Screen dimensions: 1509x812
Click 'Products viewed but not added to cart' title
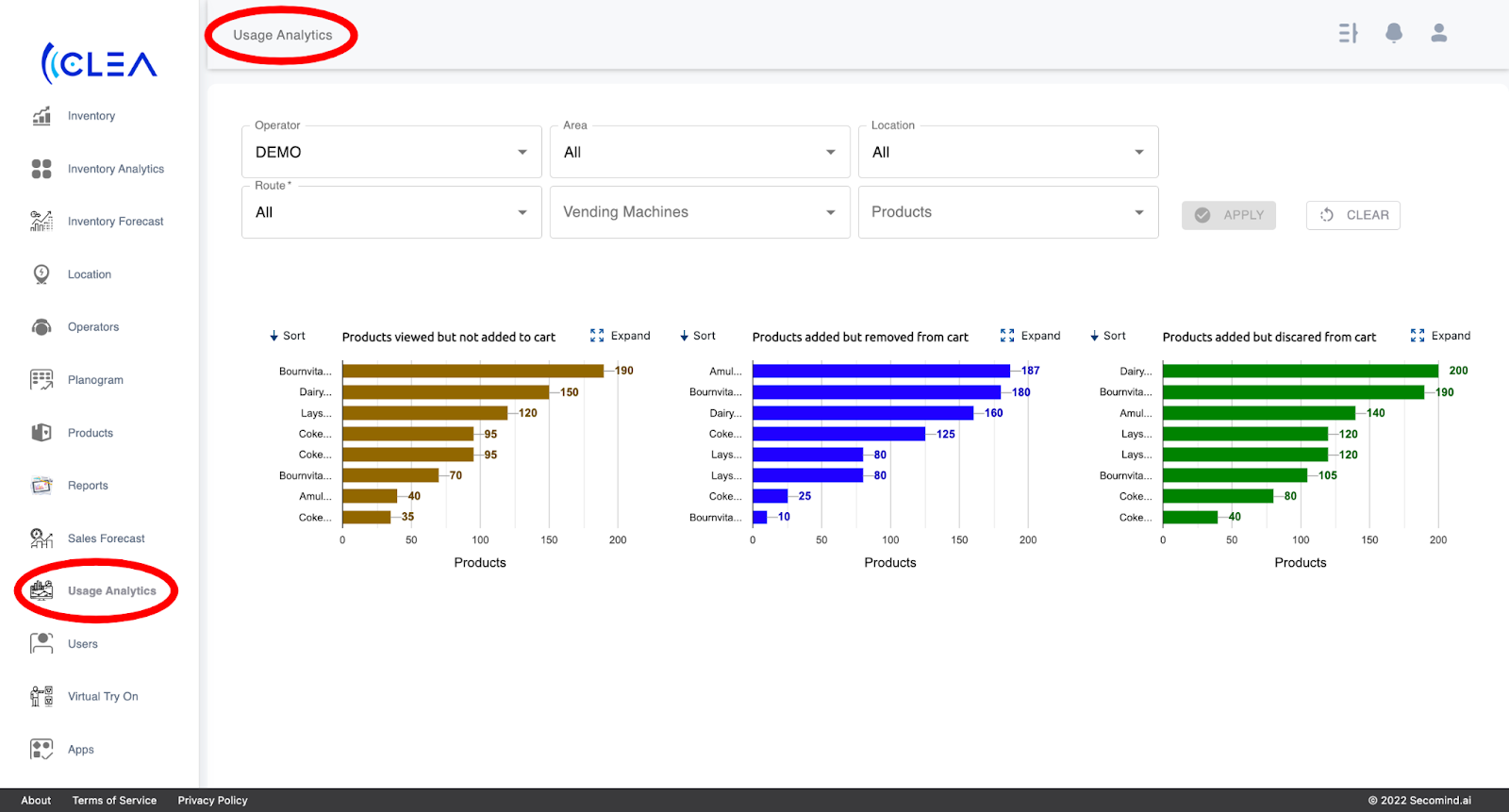[x=449, y=337]
